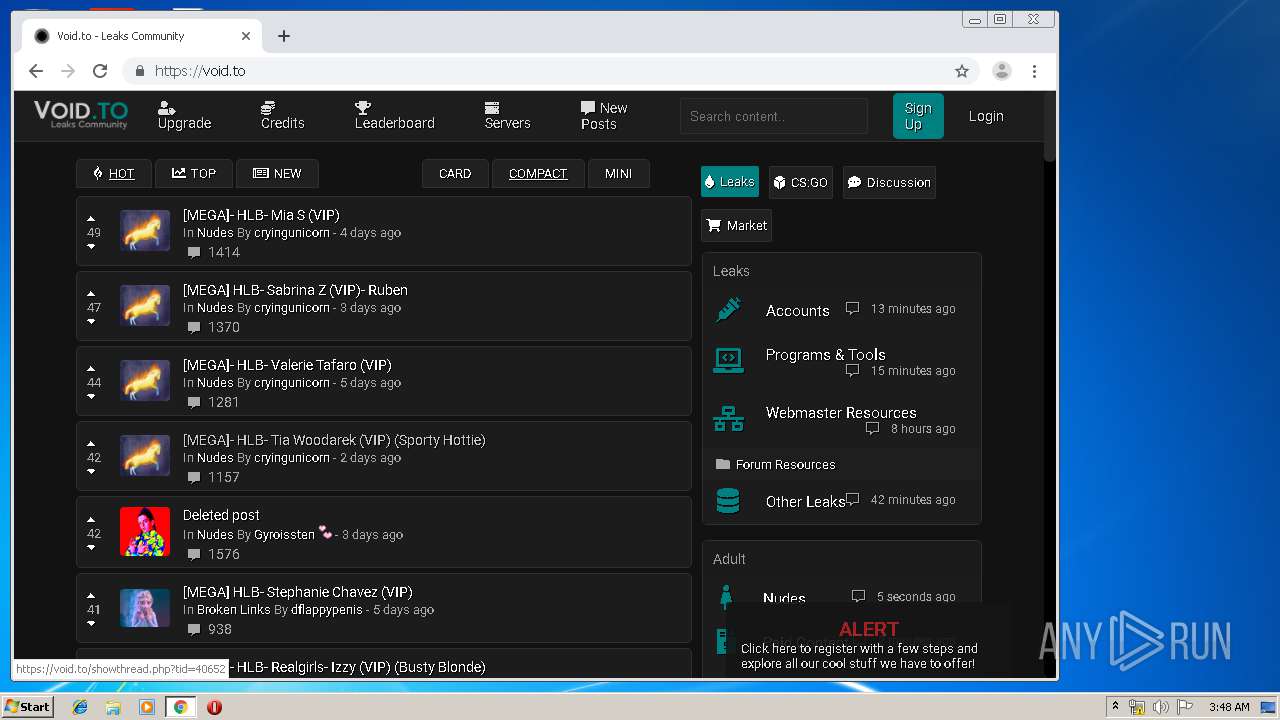Open the '[MEGA]- HLB- Mia S (VIP)' thread
The width and height of the screenshot is (1280, 720).
point(261,215)
